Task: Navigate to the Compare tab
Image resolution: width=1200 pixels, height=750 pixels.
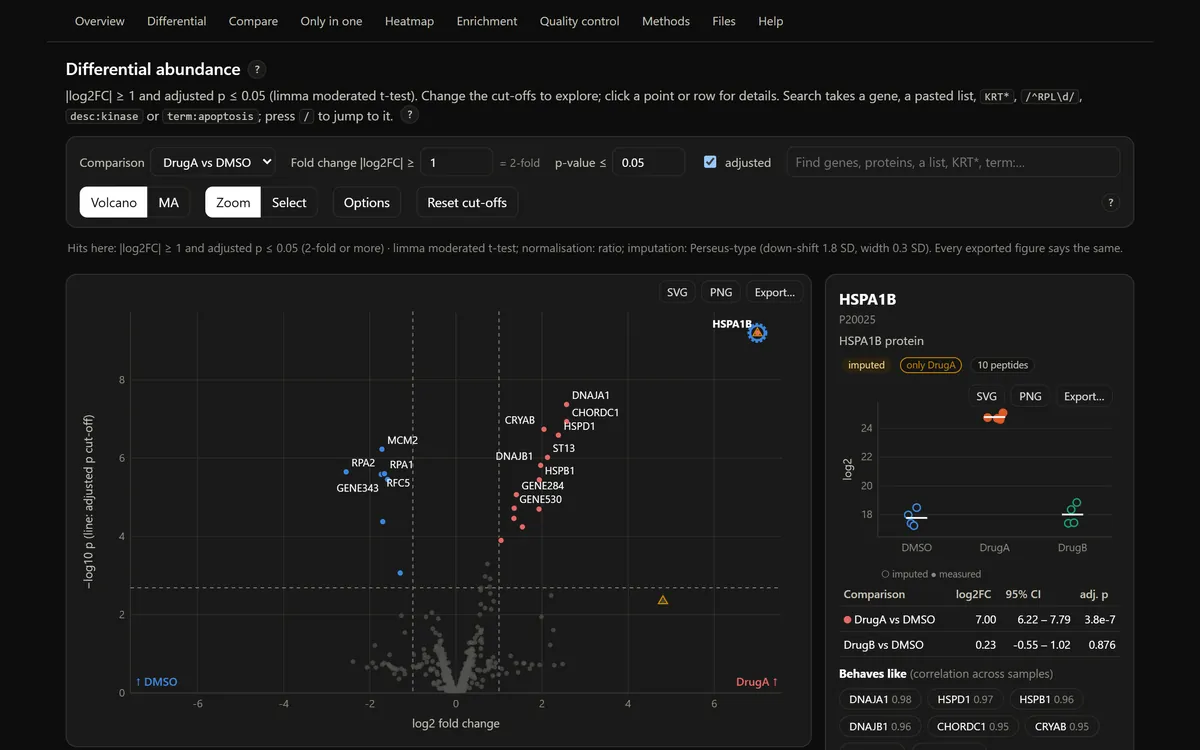Action: click(x=254, y=21)
